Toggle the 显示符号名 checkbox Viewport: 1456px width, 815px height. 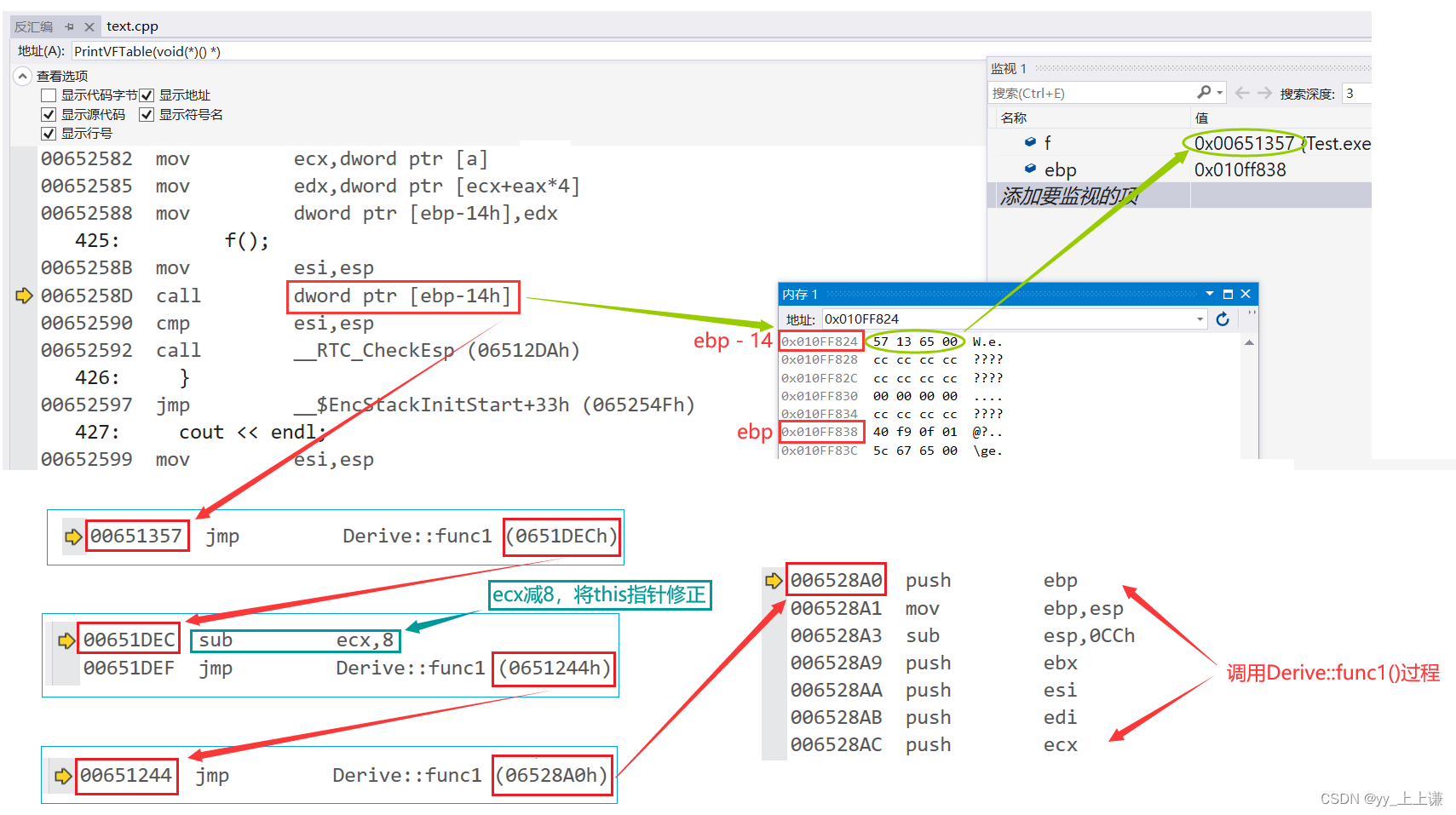point(147,114)
